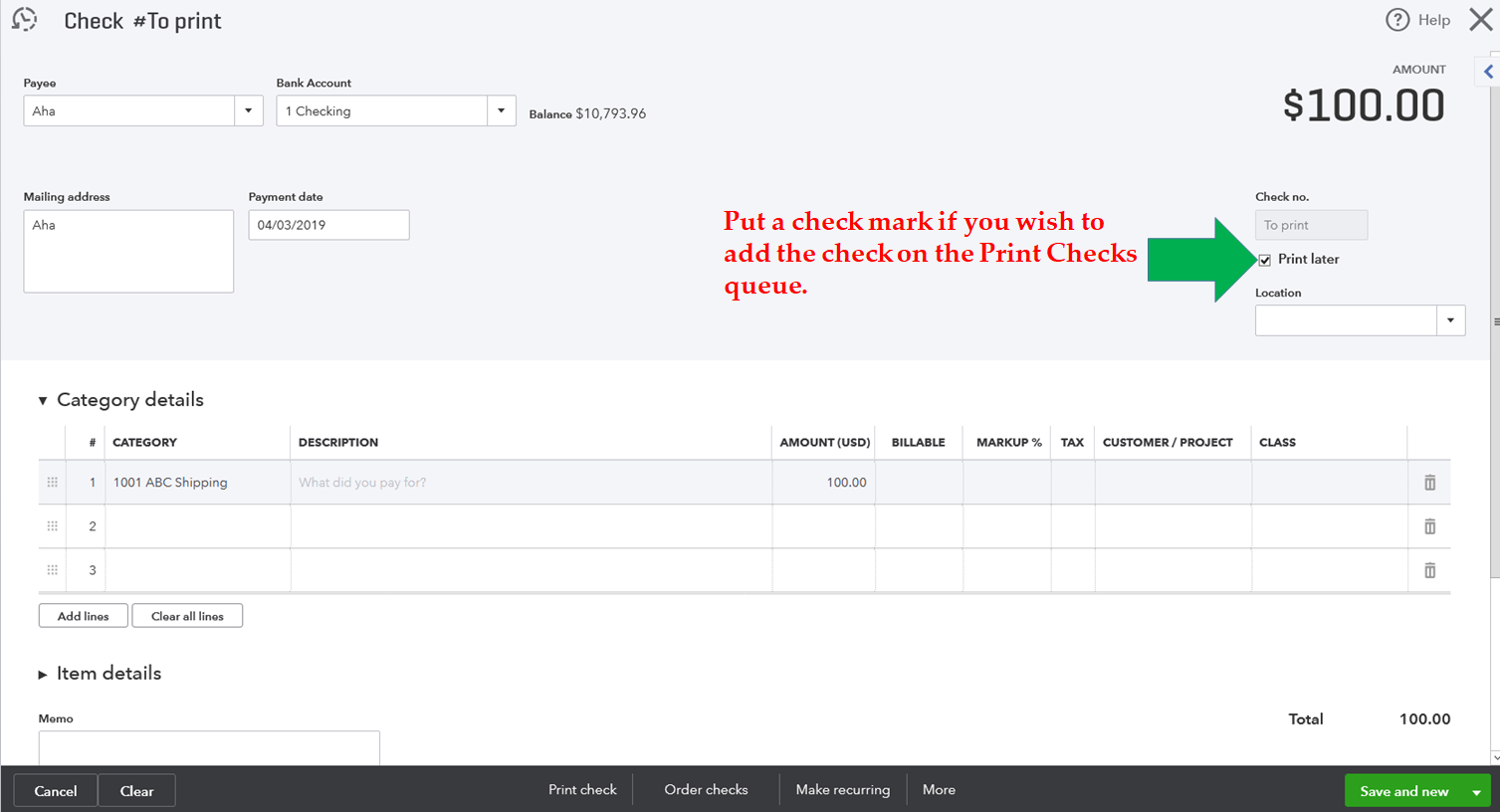Open Save and new dropdown arrow
Viewport: 1500px width, 812px height.
[x=1476, y=792]
